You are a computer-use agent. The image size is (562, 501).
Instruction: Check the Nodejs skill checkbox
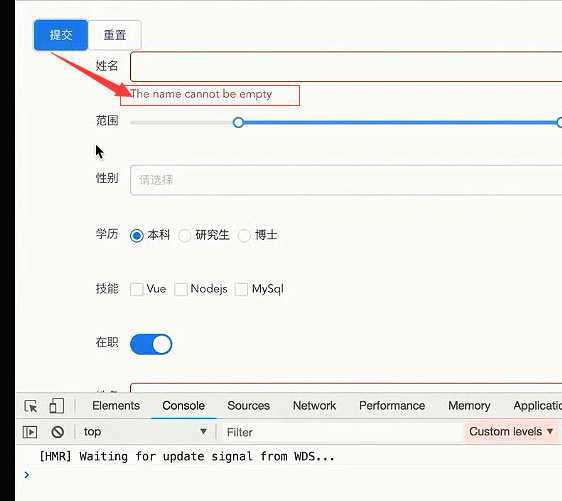pos(181,289)
